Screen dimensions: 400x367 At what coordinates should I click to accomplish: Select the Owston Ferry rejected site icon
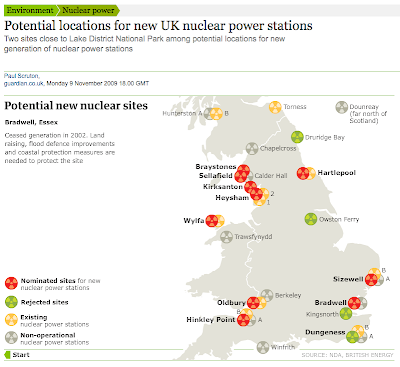coord(311,219)
